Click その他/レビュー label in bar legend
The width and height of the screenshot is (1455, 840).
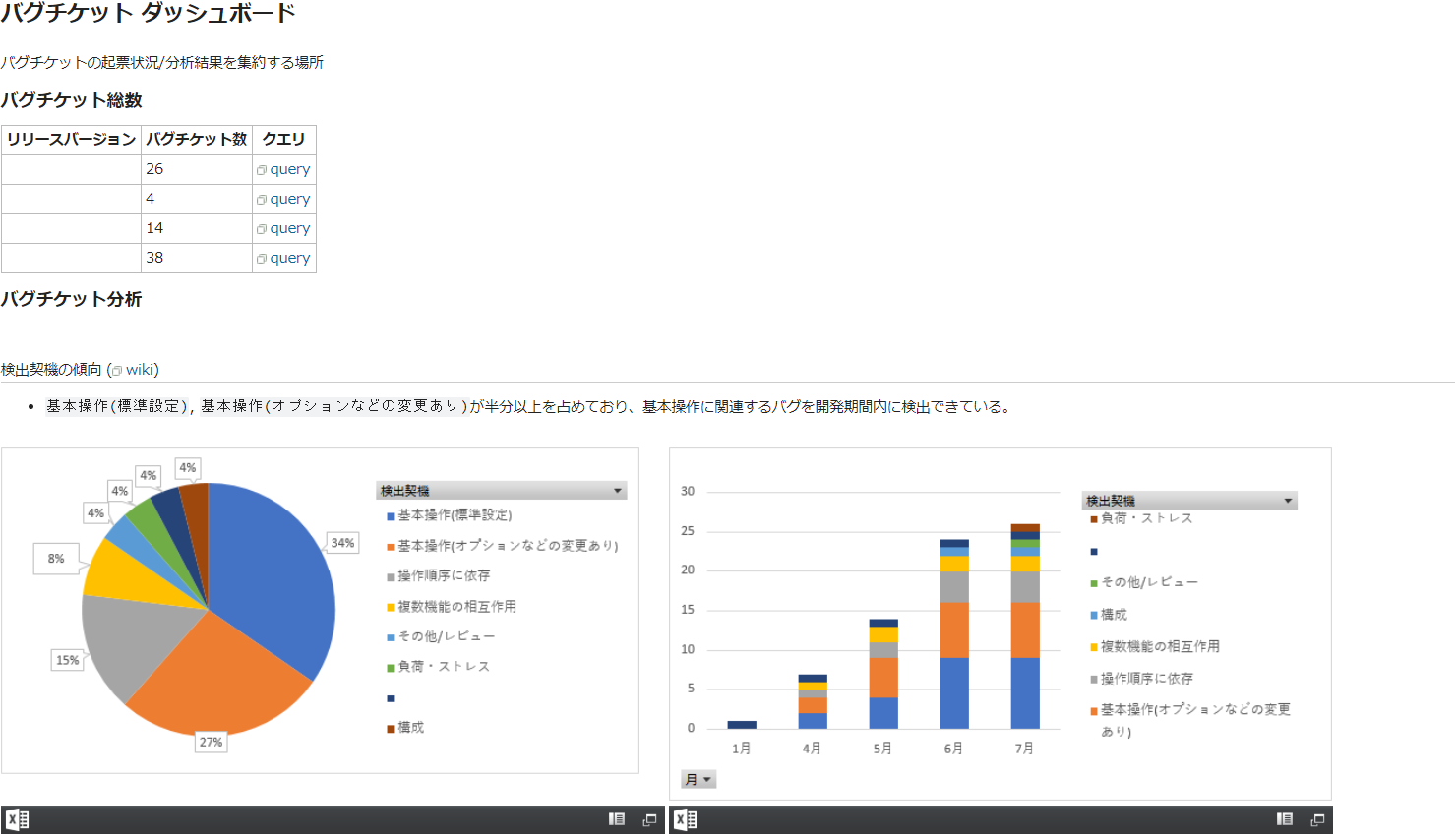coord(1149,583)
